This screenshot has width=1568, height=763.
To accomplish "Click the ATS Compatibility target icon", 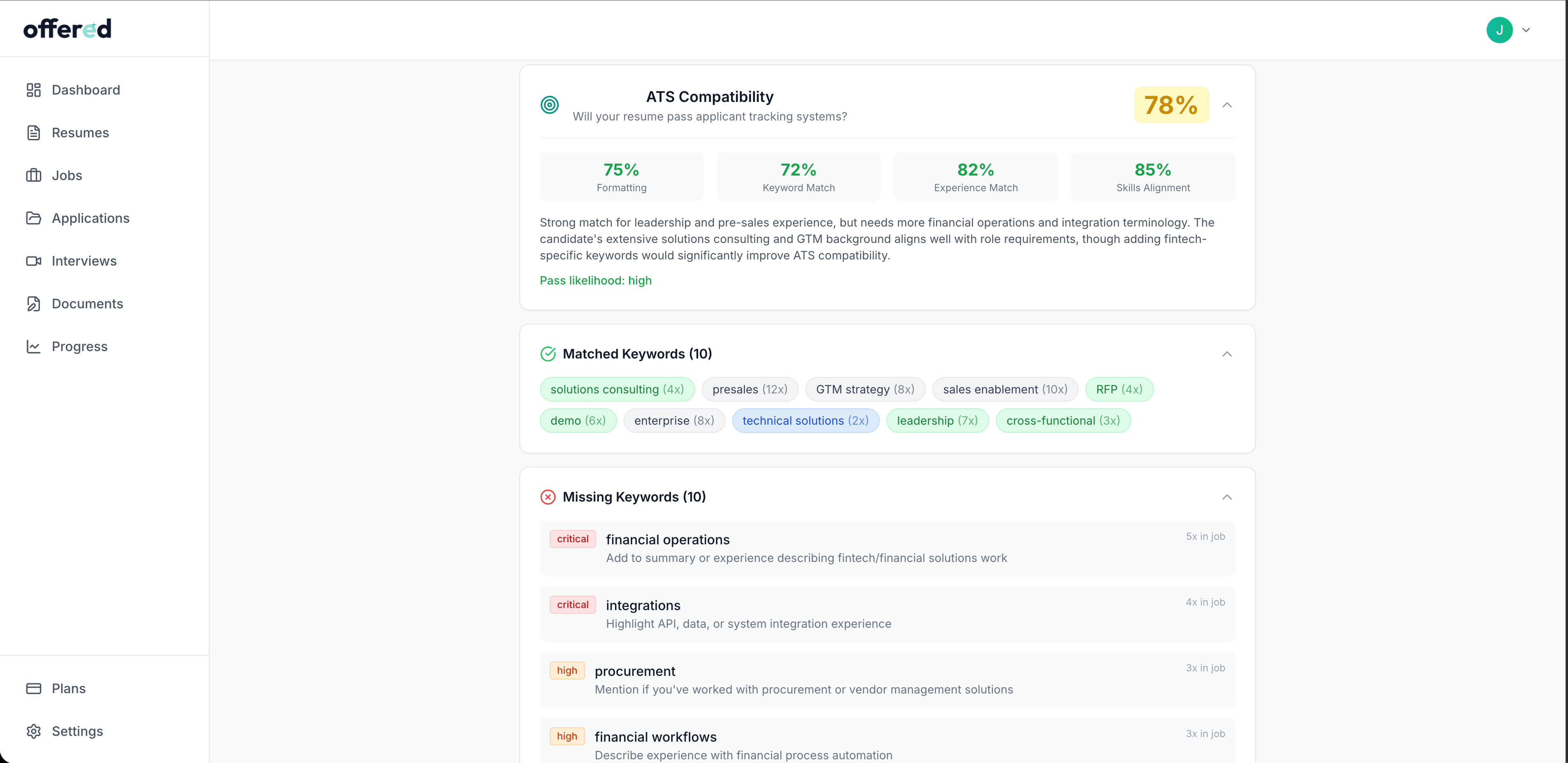I will (550, 104).
